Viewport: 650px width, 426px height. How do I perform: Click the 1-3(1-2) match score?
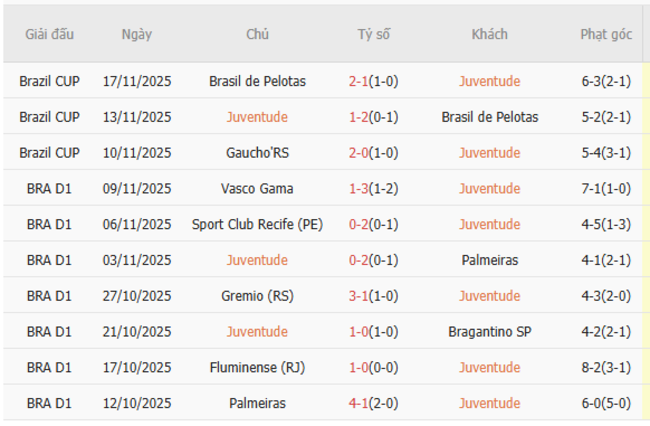(x=374, y=188)
